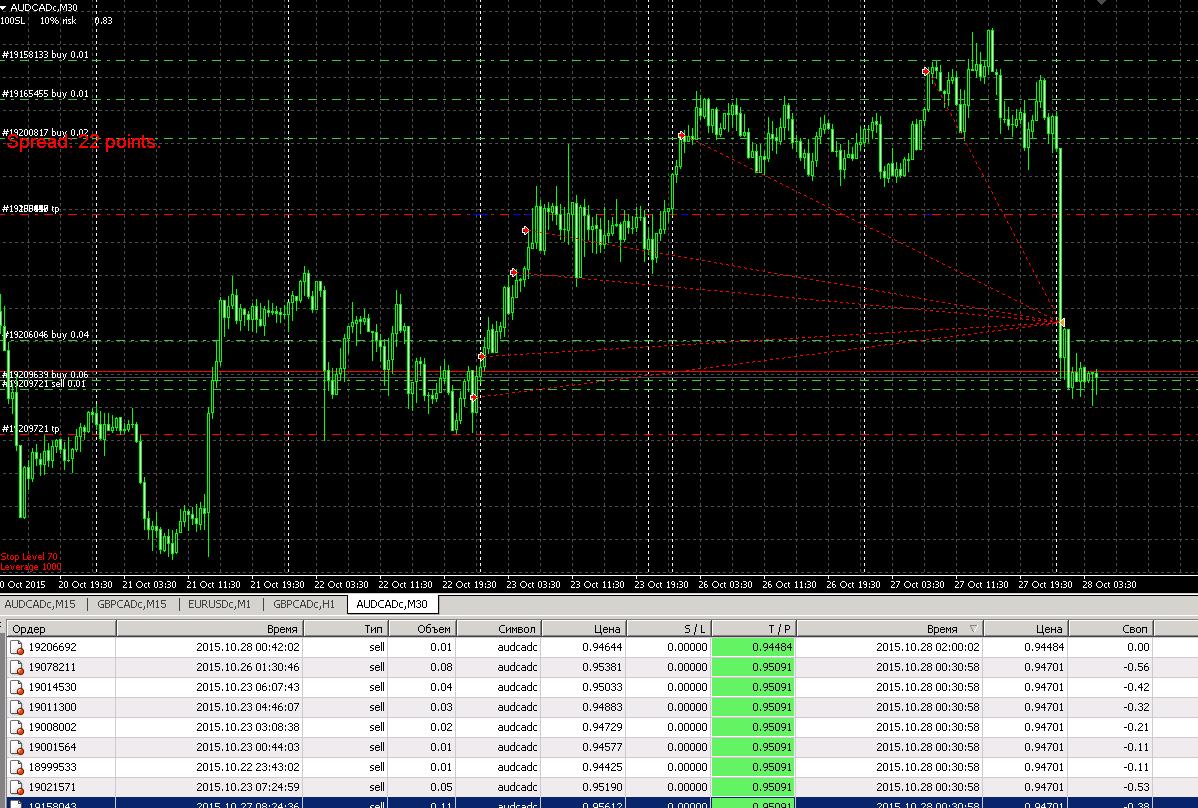The image size is (1198, 808).
Task: Click the sell order icon for 19078211
Action: point(17,667)
